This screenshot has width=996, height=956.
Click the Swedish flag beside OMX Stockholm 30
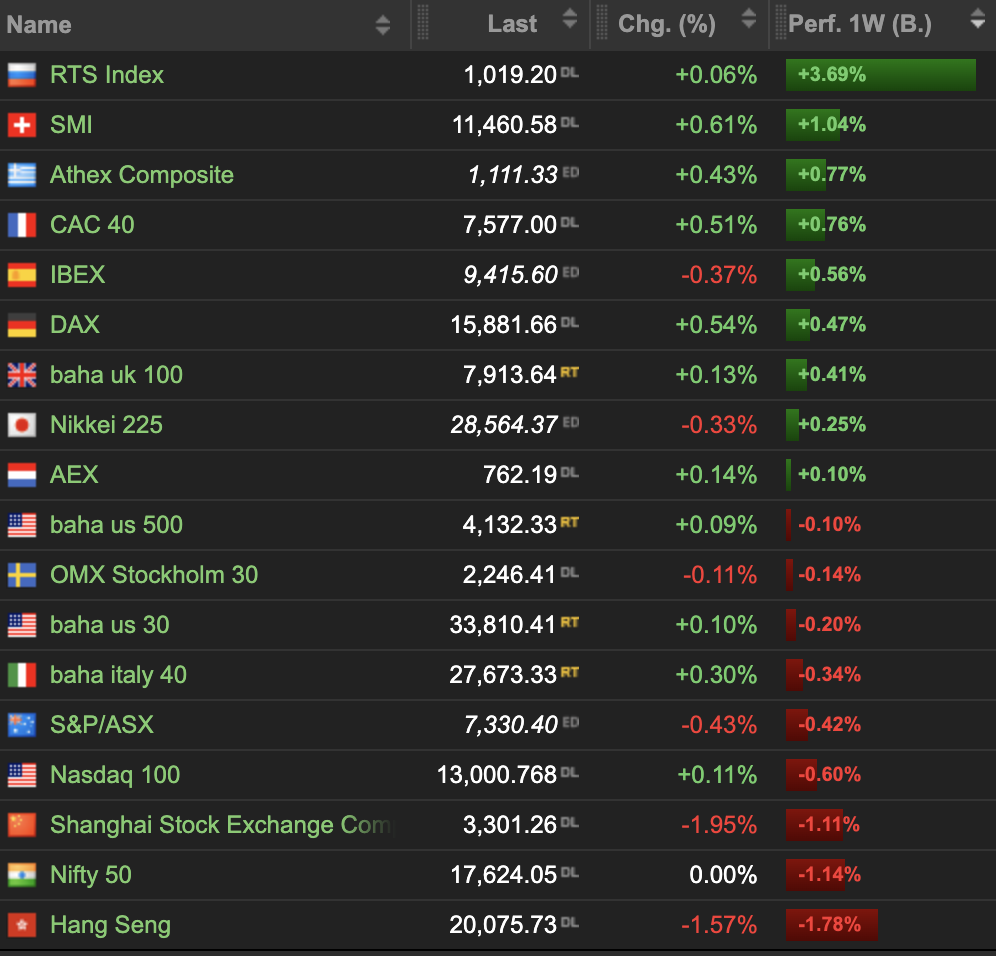tap(21, 575)
